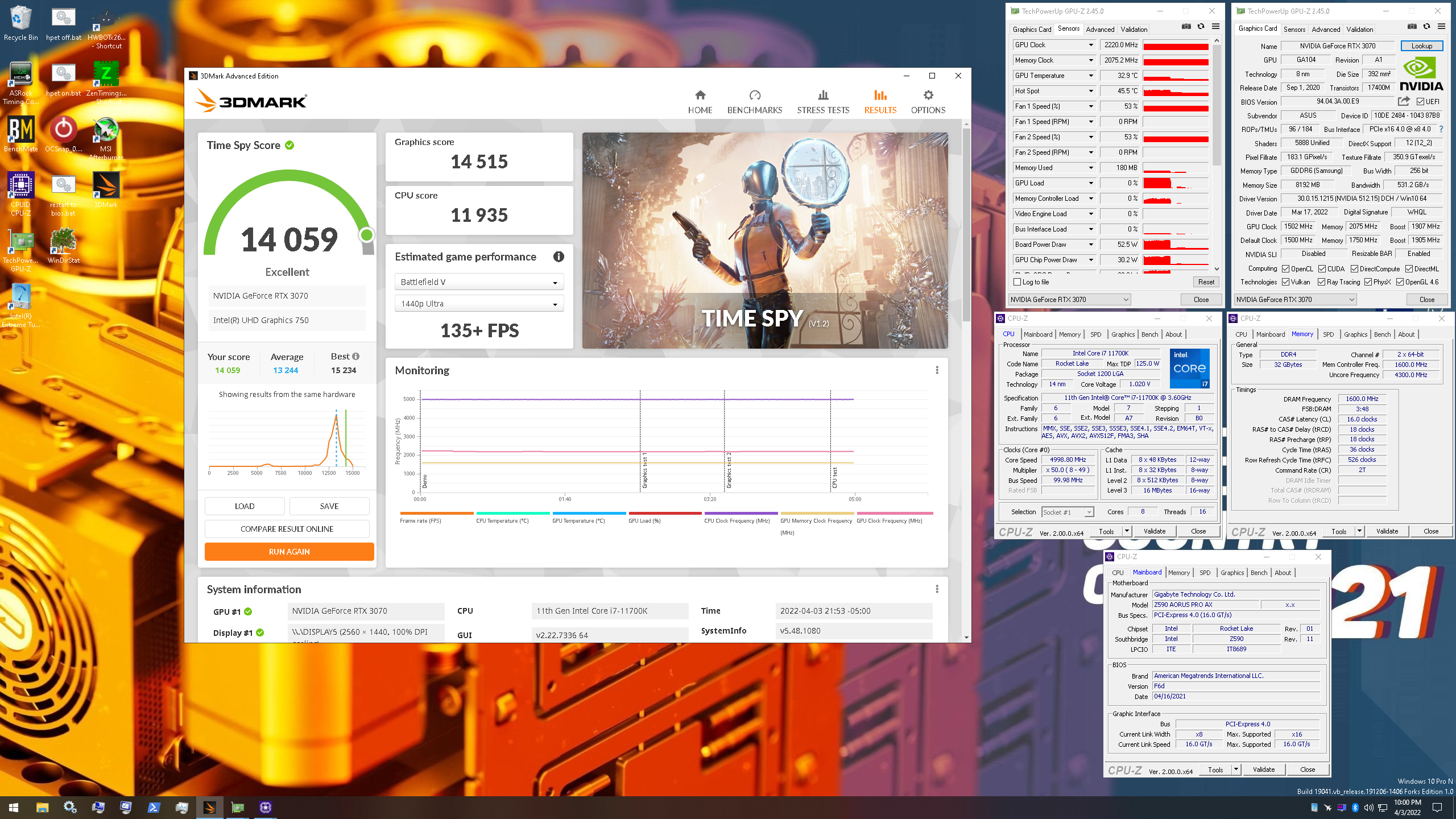Open GPU selector dropdown in GPU-Z Sensors window
This screenshot has width=1456, height=819.
(1069, 300)
